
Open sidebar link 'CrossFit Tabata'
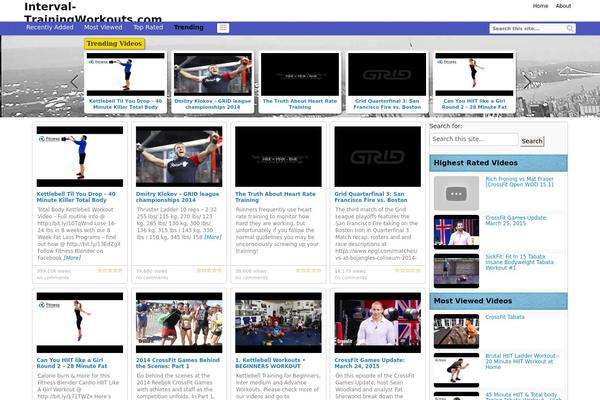click(x=505, y=317)
